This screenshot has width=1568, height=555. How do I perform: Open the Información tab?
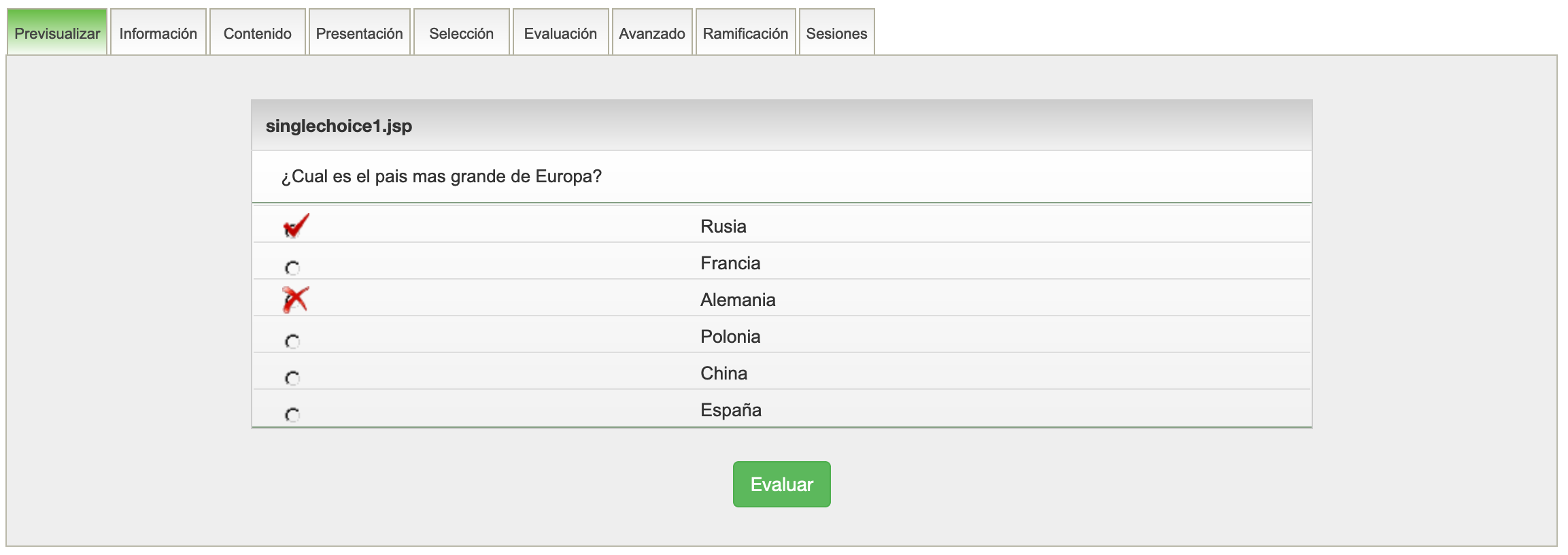158,33
